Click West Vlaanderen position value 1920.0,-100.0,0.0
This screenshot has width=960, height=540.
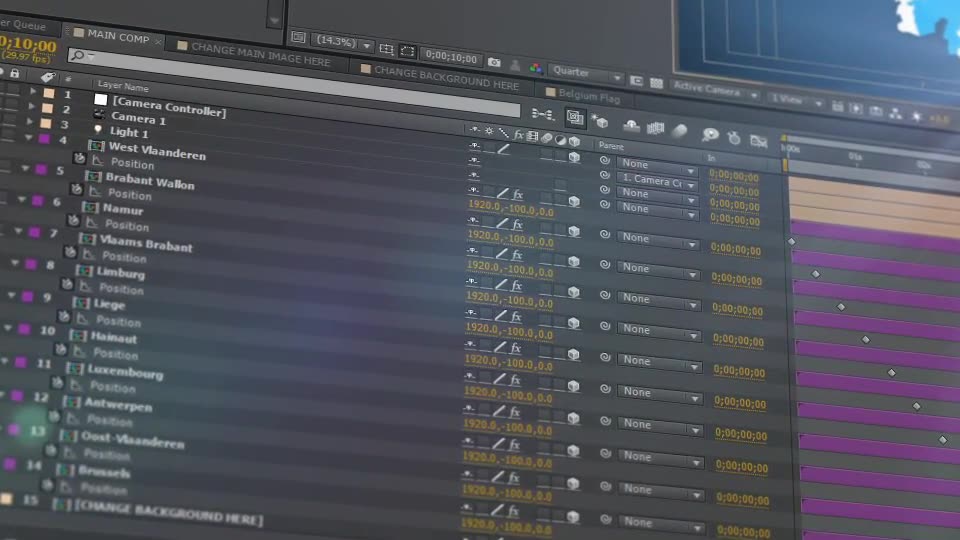[510, 208]
